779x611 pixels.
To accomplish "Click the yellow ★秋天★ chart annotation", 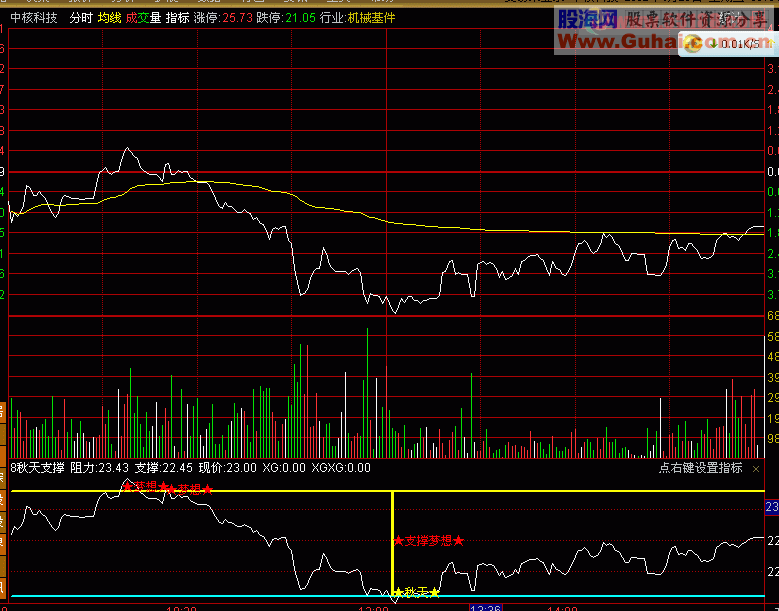I will pyautogui.click(x=416, y=592).
